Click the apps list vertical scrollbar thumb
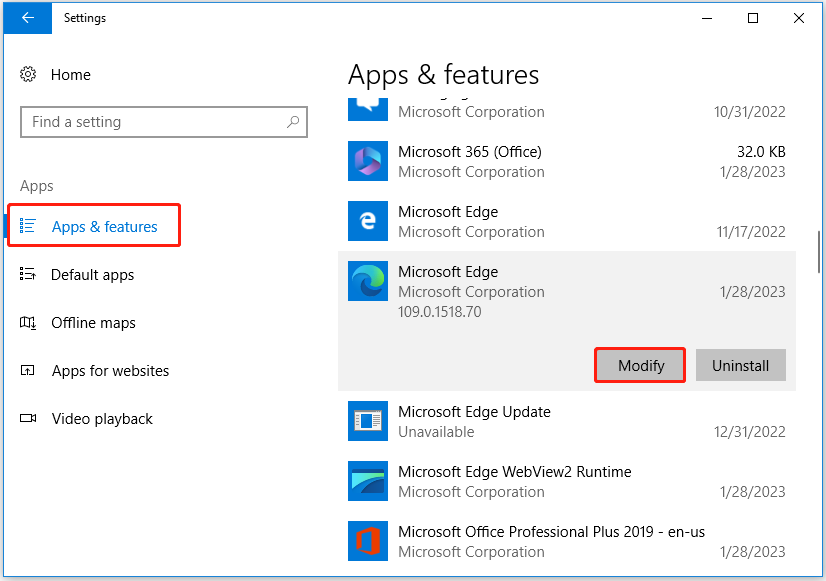The width and height of the screenshot is (826, 581). 819,252
